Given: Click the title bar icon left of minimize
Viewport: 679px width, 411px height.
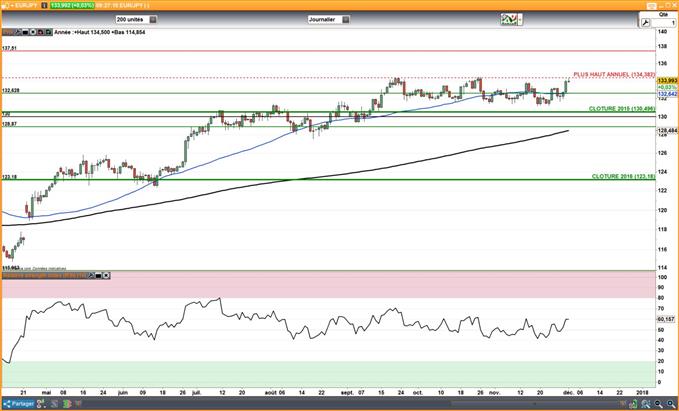Looking at the screenshot, I should click(x=652, y=6).
